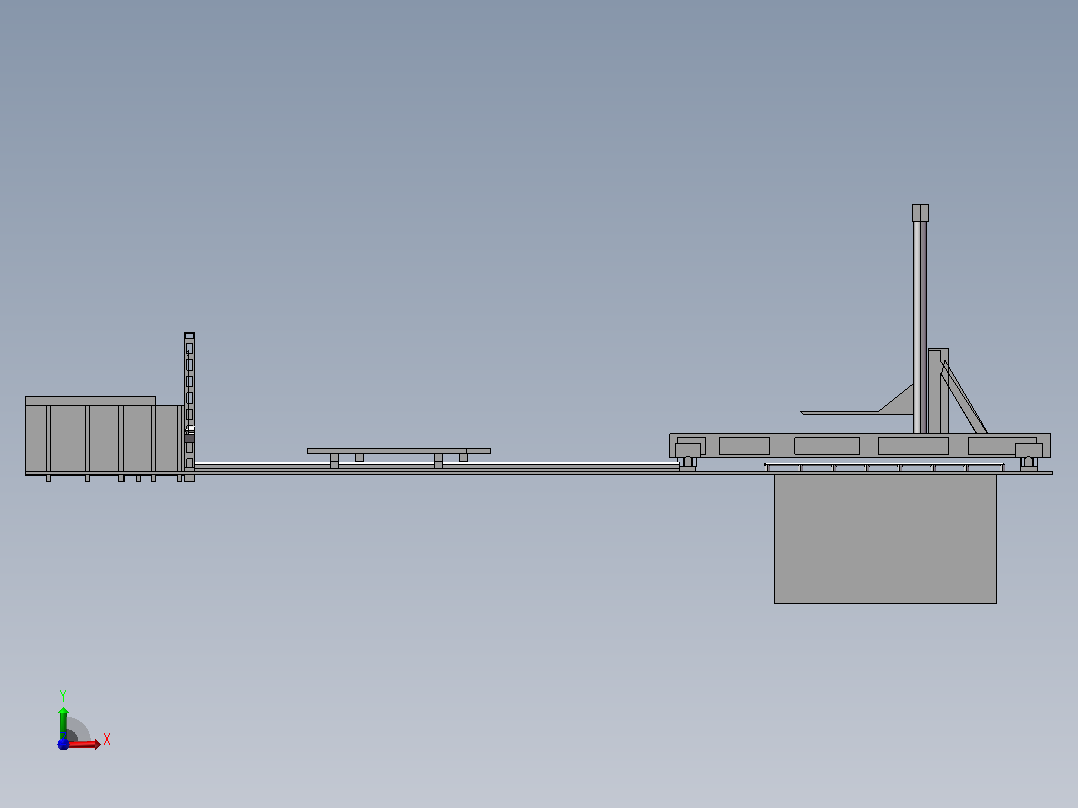Select the right wheel bracket of the carriage

1029,455
